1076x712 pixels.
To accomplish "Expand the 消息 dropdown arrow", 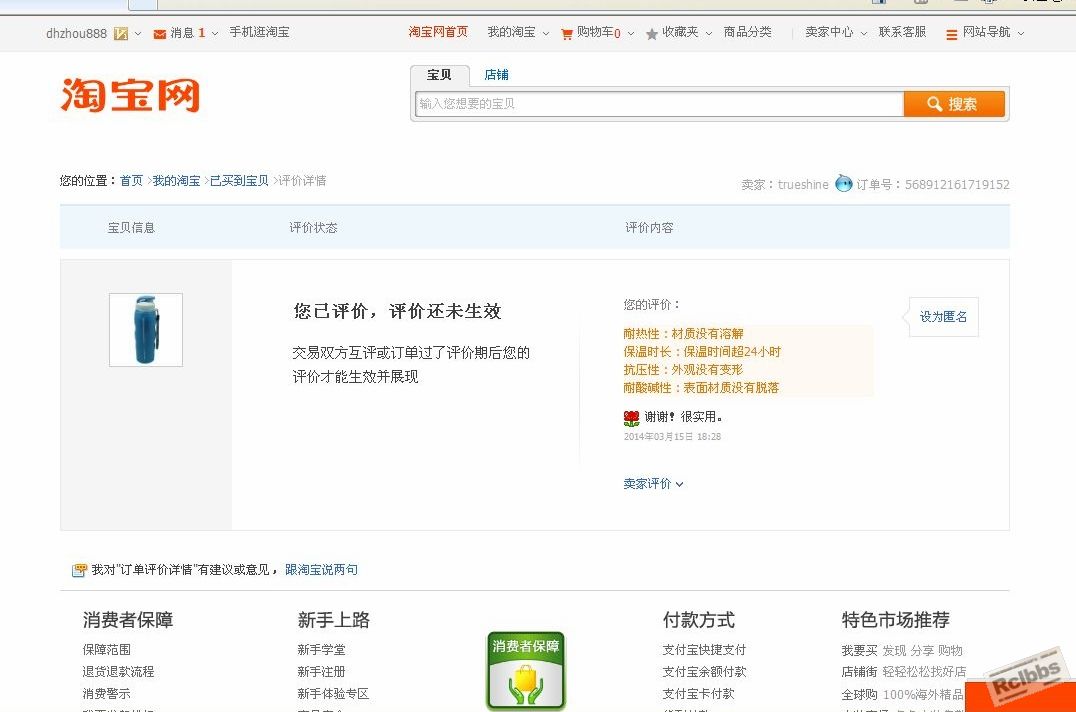I will pos(215,33).
